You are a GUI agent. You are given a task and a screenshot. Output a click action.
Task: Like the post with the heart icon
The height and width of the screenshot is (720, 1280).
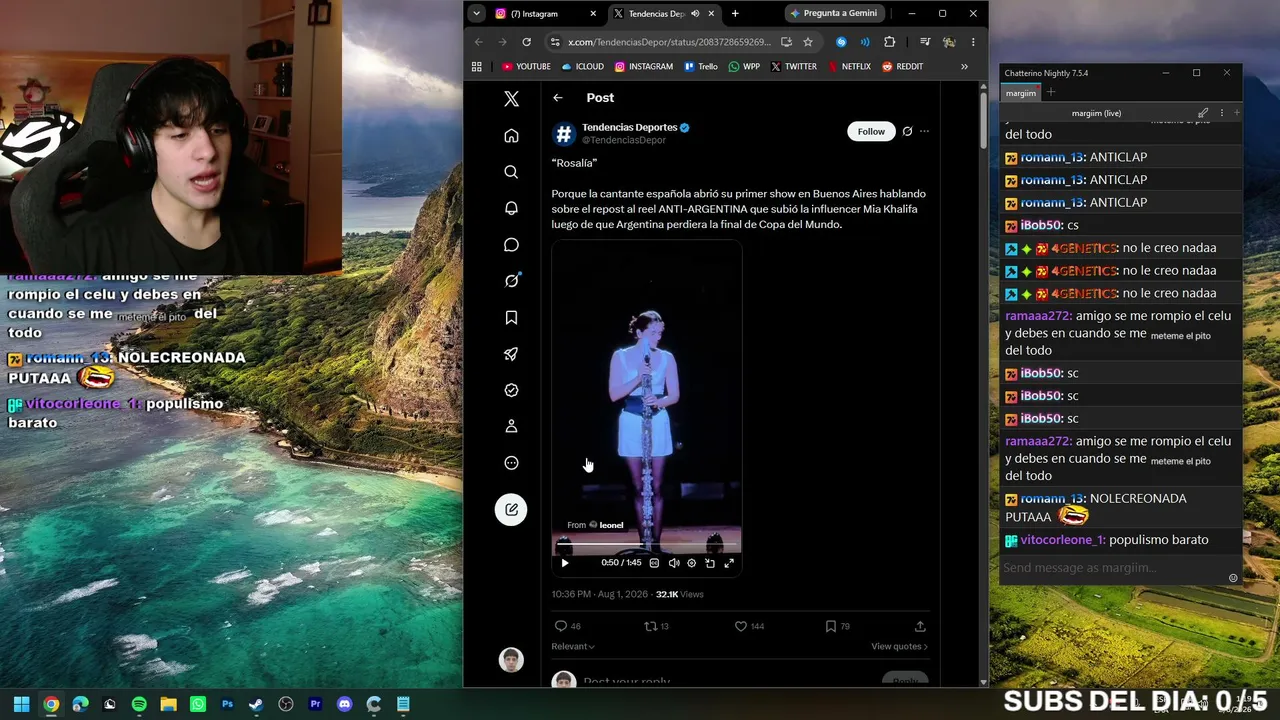tap(741, 626)
